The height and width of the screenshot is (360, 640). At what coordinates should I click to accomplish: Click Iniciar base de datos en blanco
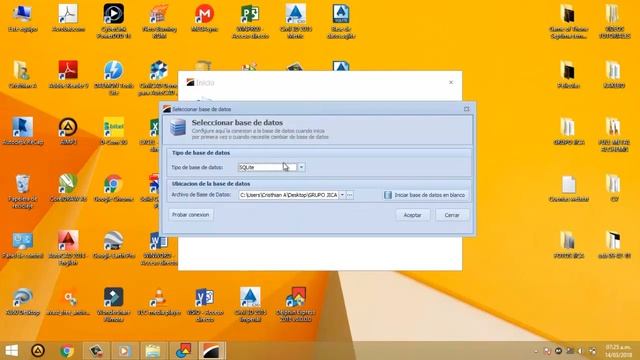tap(425, 195)
